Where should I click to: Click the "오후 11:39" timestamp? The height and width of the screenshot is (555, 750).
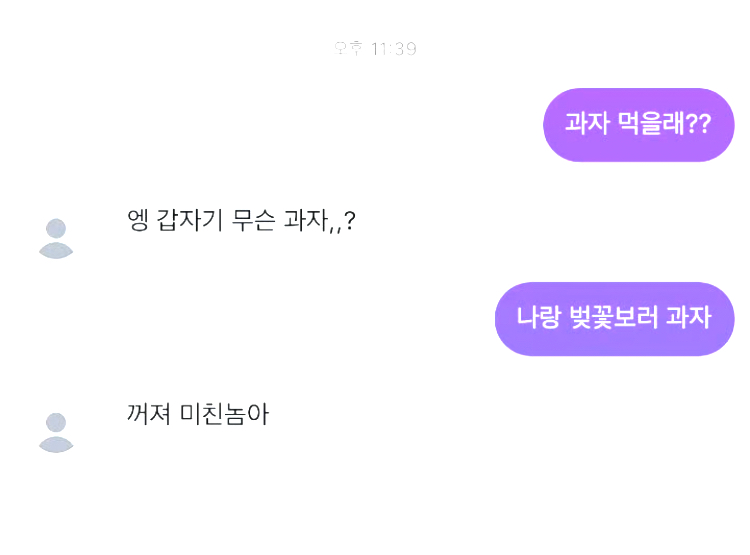tap(375, 49)
